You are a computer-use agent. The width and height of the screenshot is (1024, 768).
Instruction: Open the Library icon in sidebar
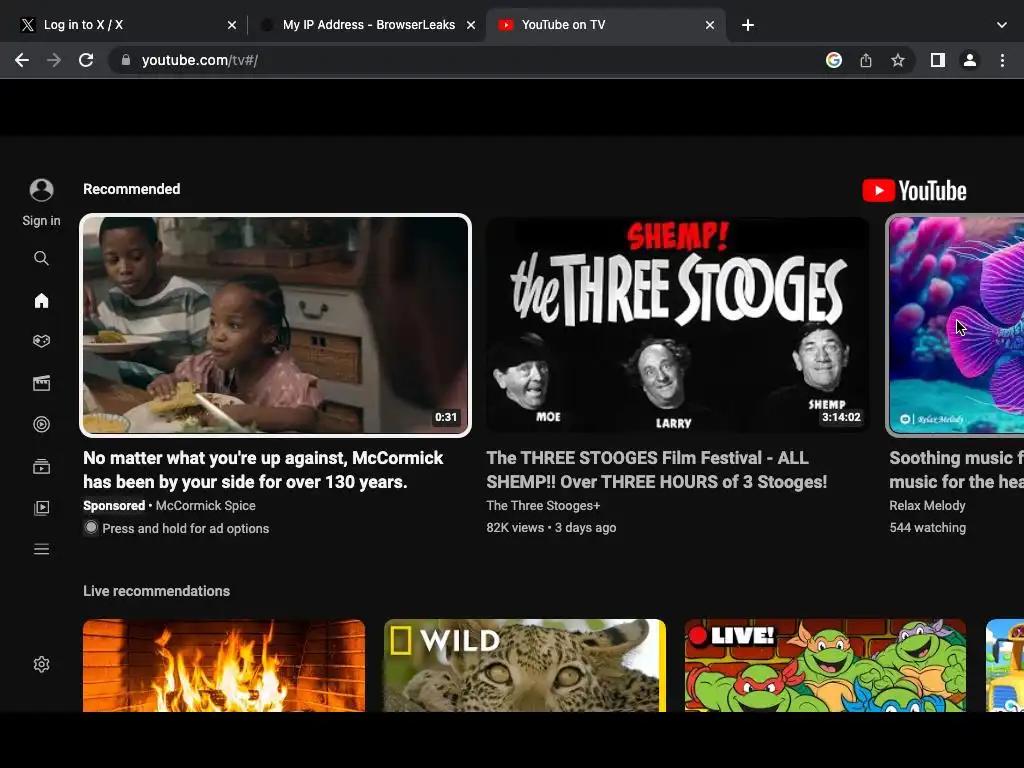41,507
